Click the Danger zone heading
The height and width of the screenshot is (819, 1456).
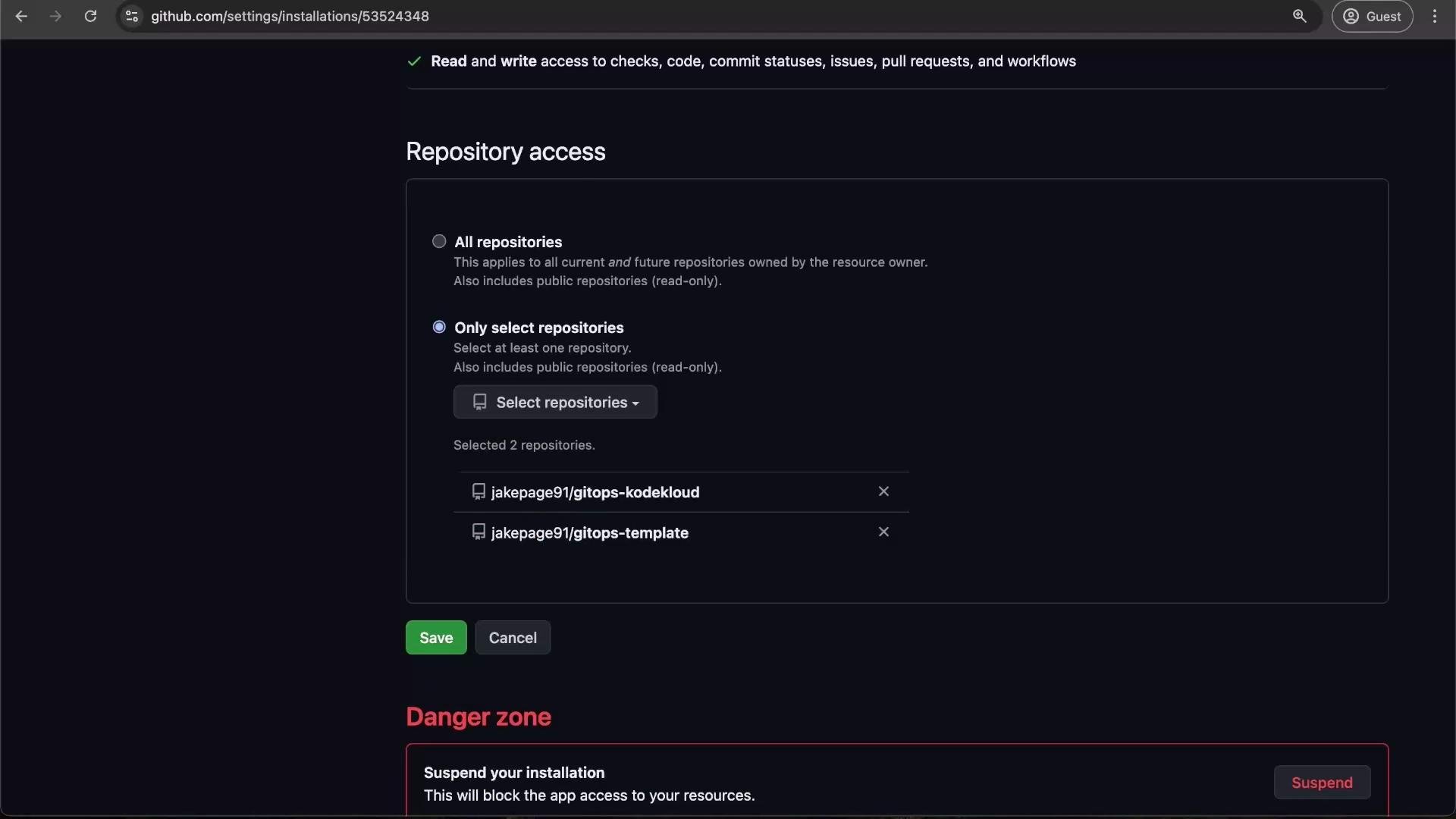[479, 717]
